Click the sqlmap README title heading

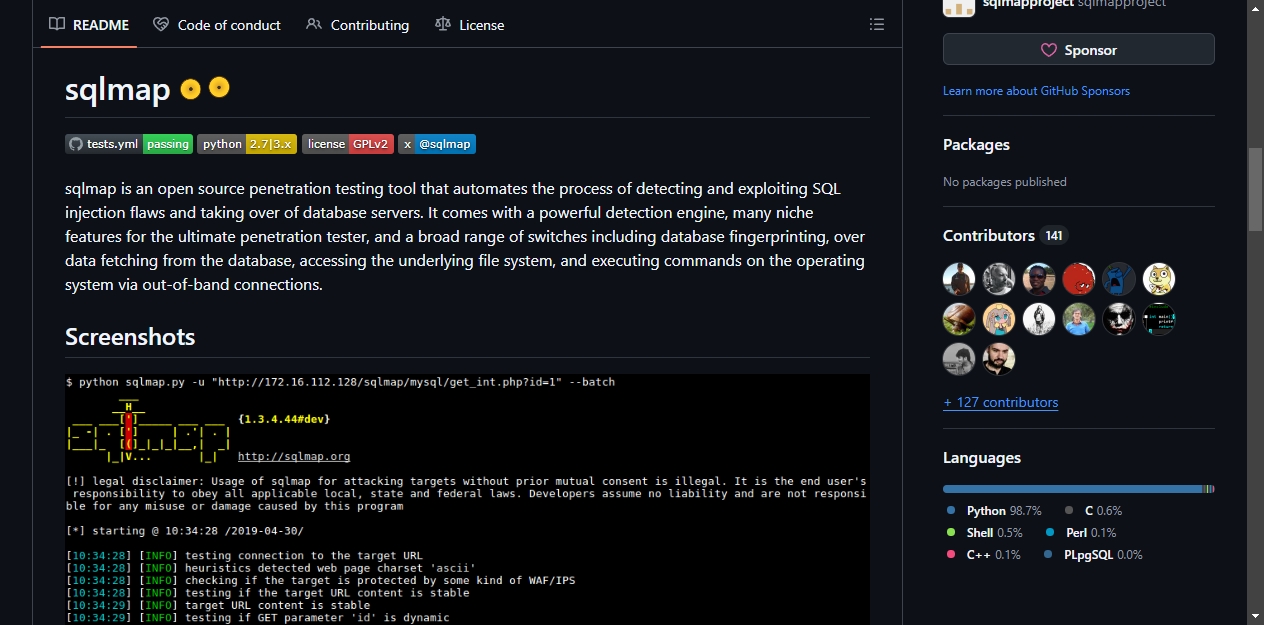pos(118,90)
